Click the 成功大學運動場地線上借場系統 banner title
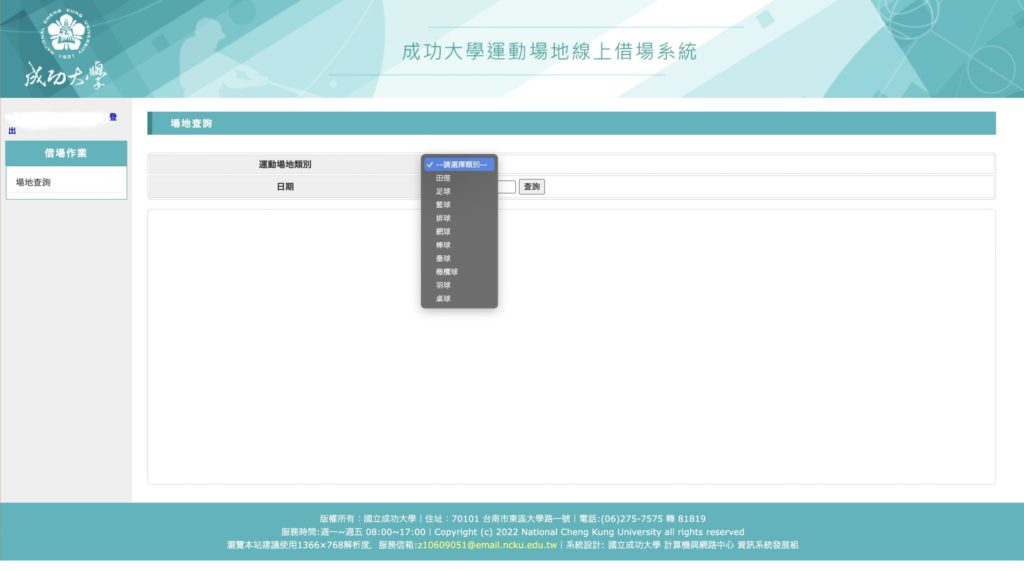 tap(548, 52)
